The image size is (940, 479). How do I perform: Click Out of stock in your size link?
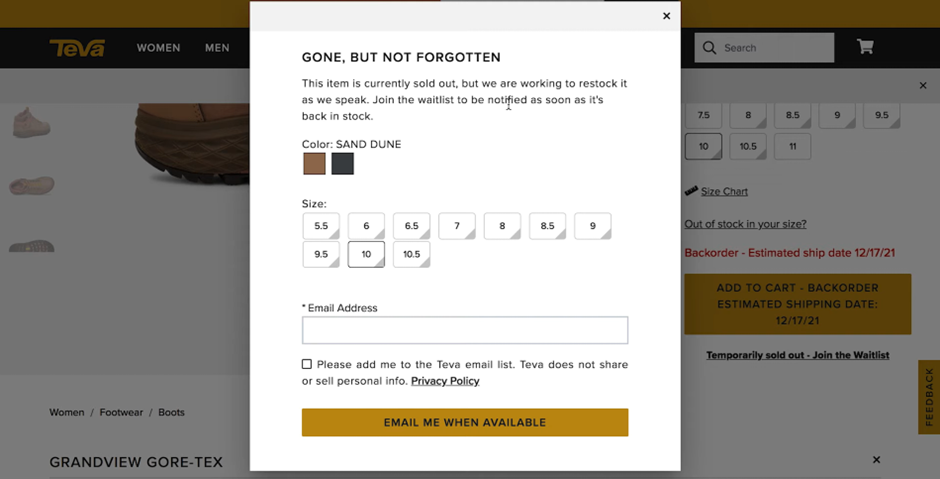745,224
